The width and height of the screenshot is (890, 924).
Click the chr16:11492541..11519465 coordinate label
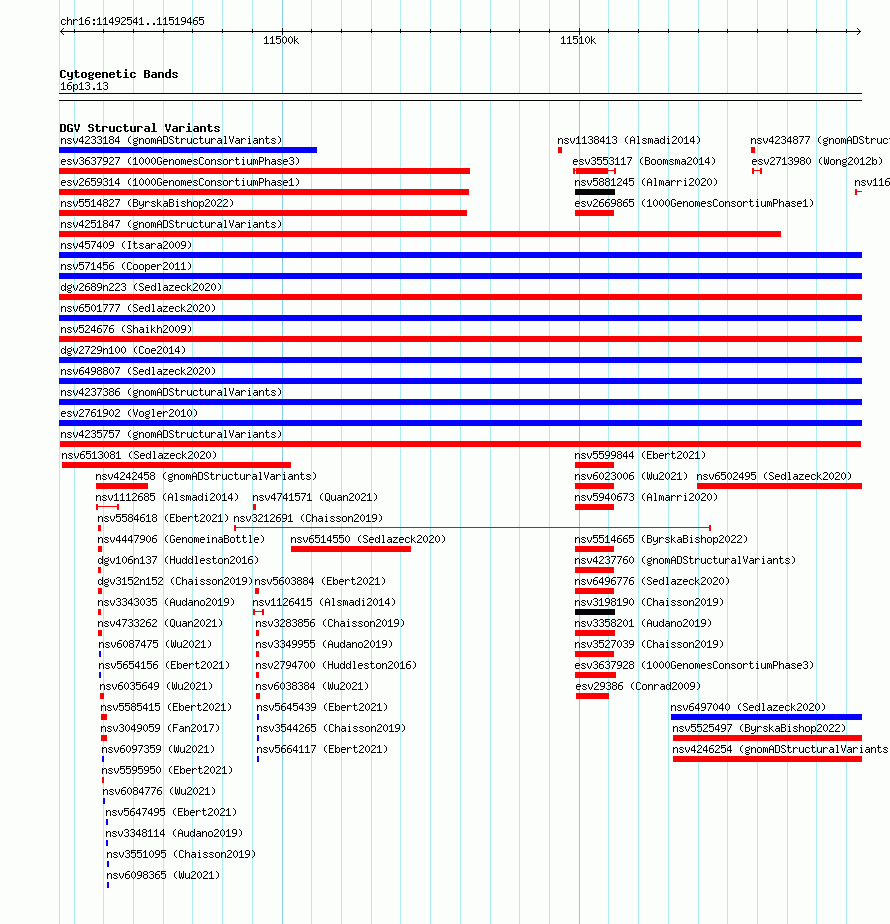coord(132,21)
